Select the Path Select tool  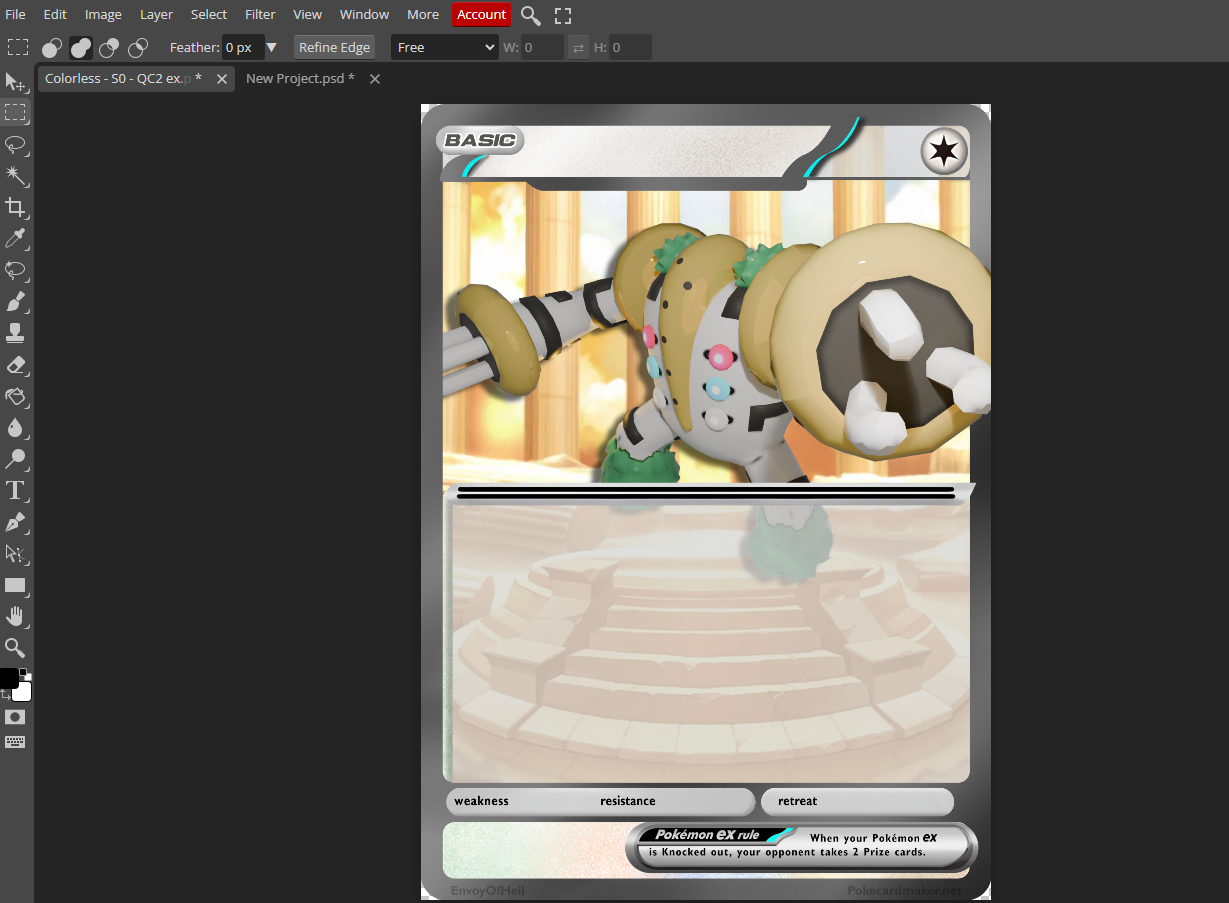15,553
